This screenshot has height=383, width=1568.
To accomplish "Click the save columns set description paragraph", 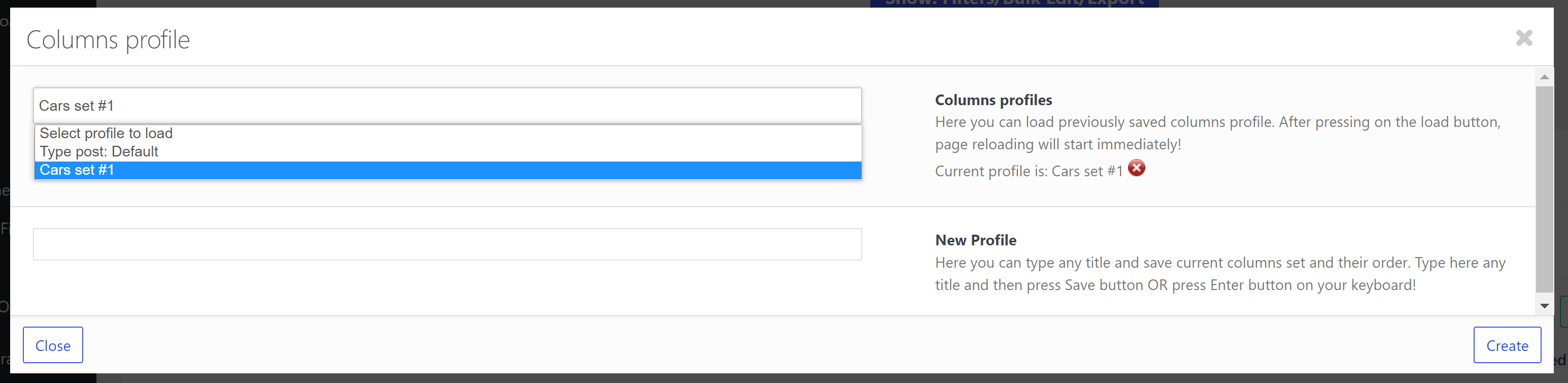I will 1220,274.
